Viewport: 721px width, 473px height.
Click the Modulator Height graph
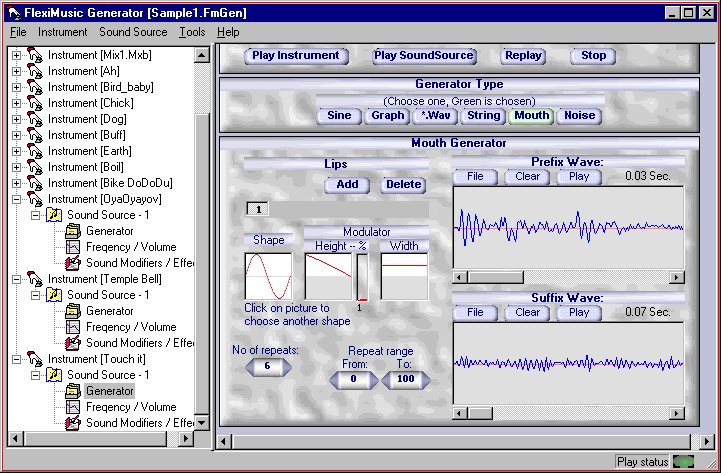(328, 276)
